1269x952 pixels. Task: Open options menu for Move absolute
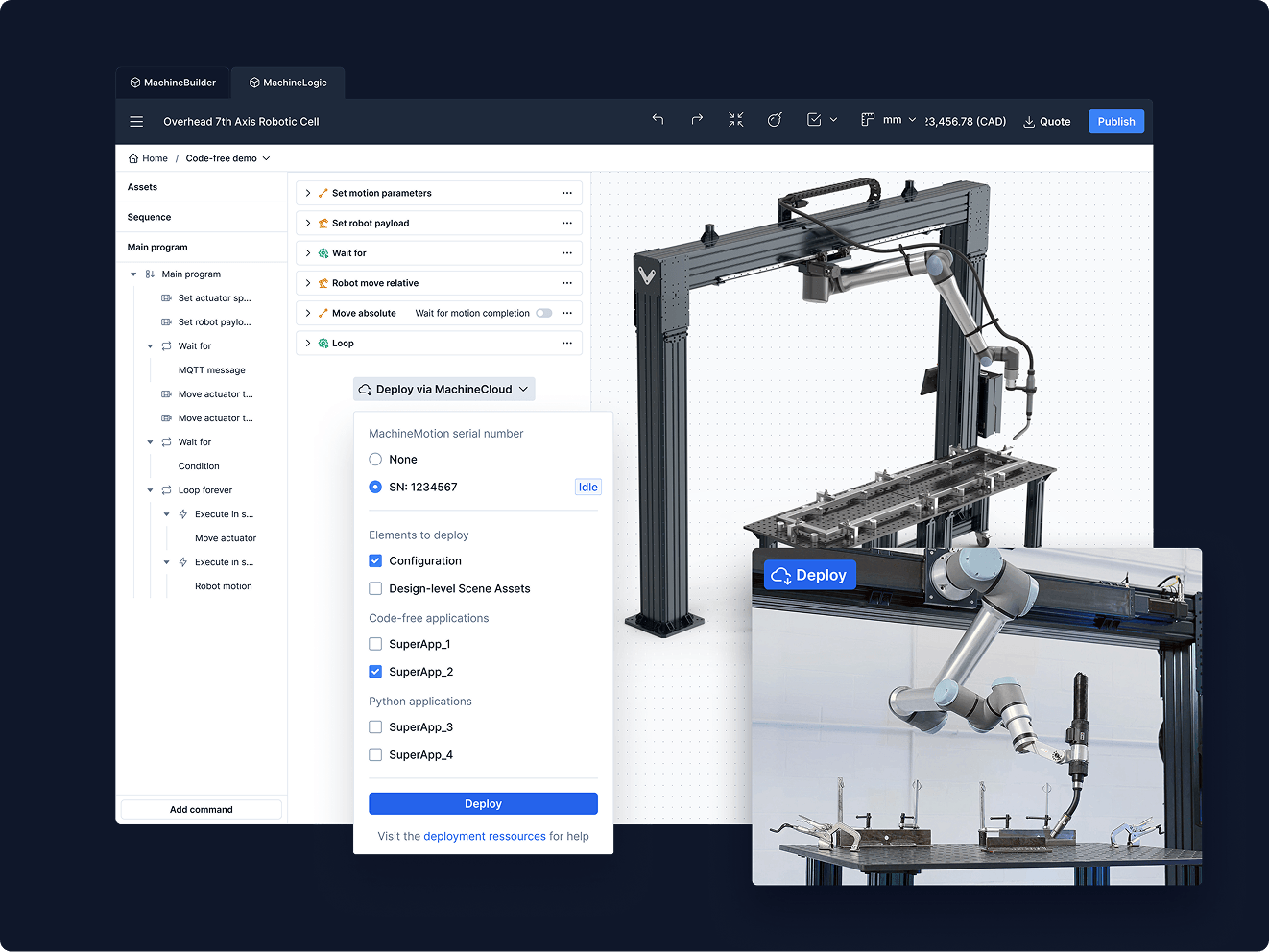coord(567,313)
